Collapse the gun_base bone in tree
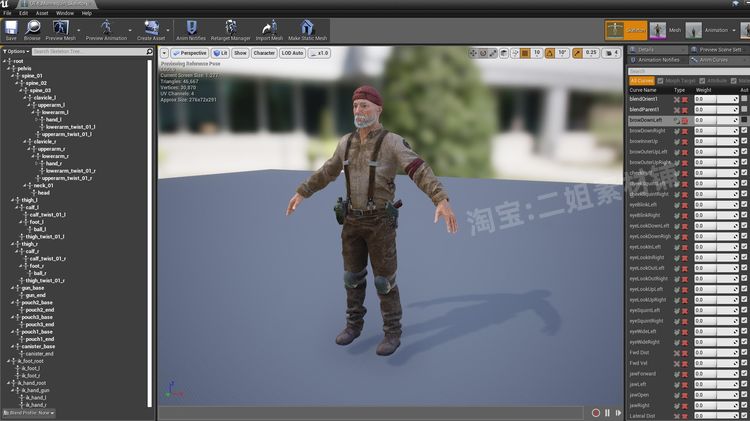 [x=13, y=288]
